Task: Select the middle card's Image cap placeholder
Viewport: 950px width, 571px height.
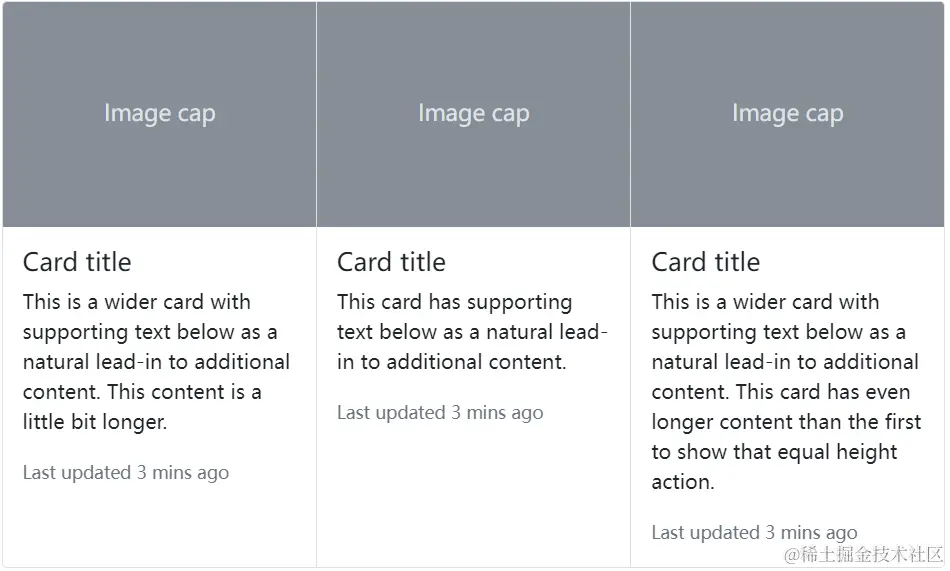Action: point(473,114)
